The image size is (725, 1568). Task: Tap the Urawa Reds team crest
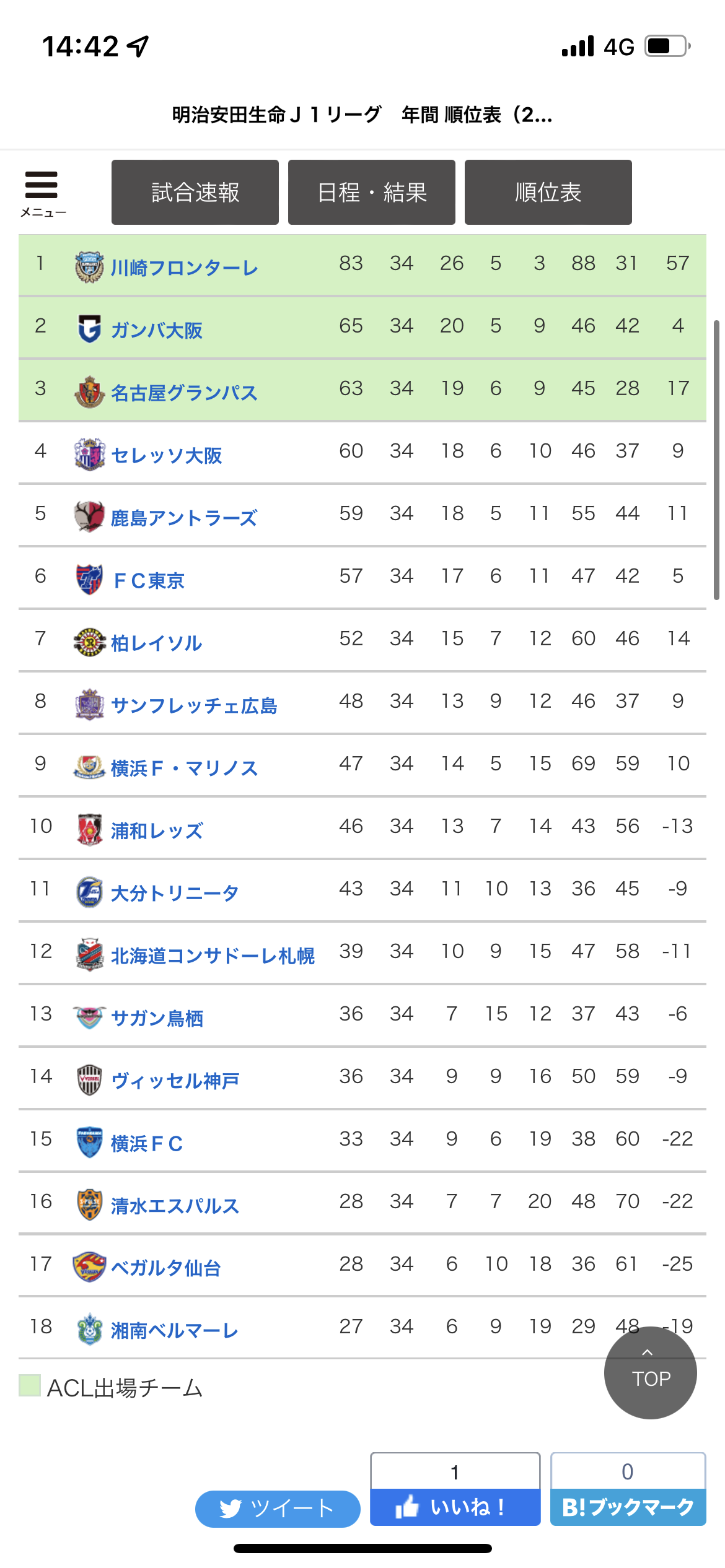[89, 830]
